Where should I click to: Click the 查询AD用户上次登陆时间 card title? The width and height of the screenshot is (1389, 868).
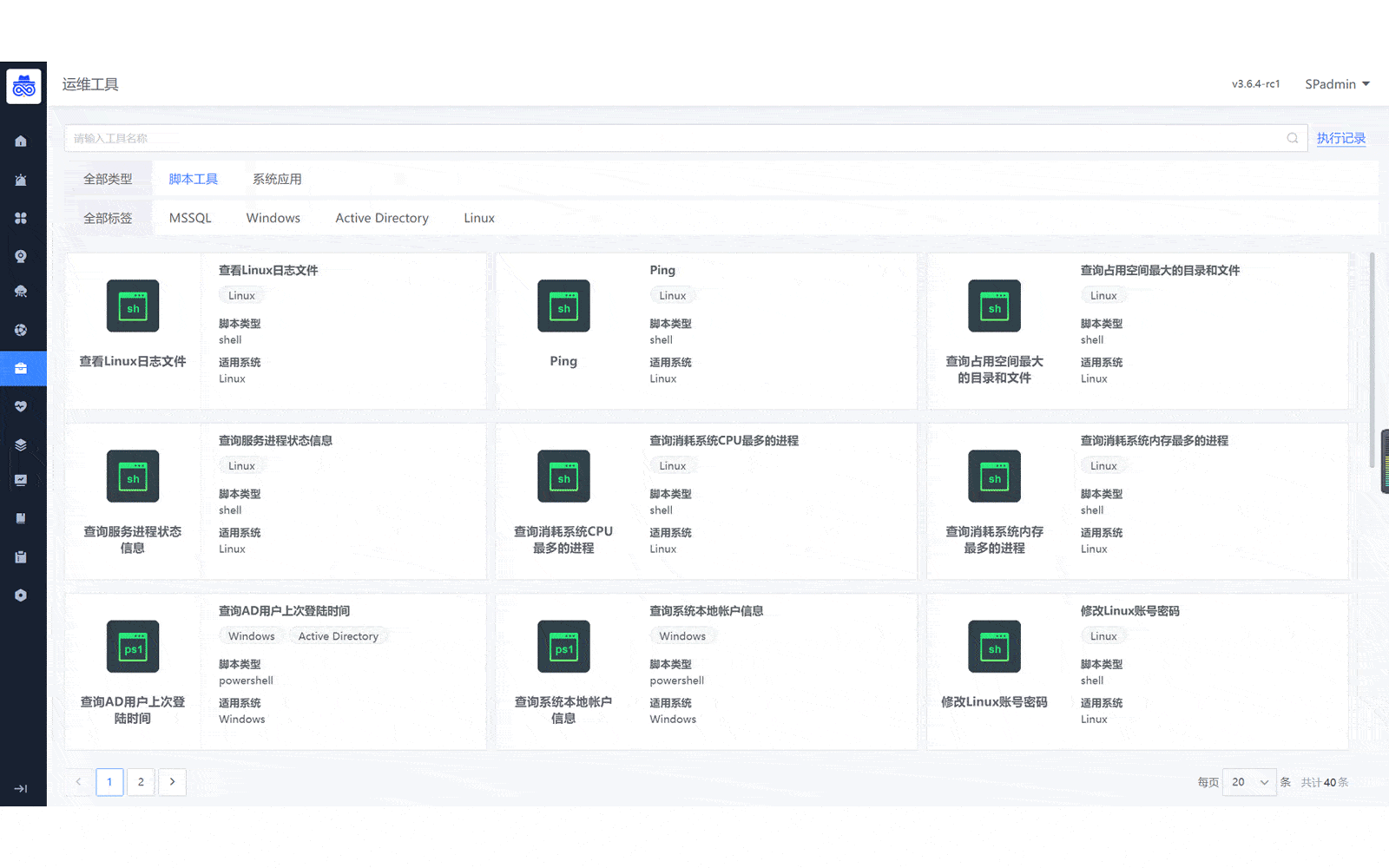point(284,610)
